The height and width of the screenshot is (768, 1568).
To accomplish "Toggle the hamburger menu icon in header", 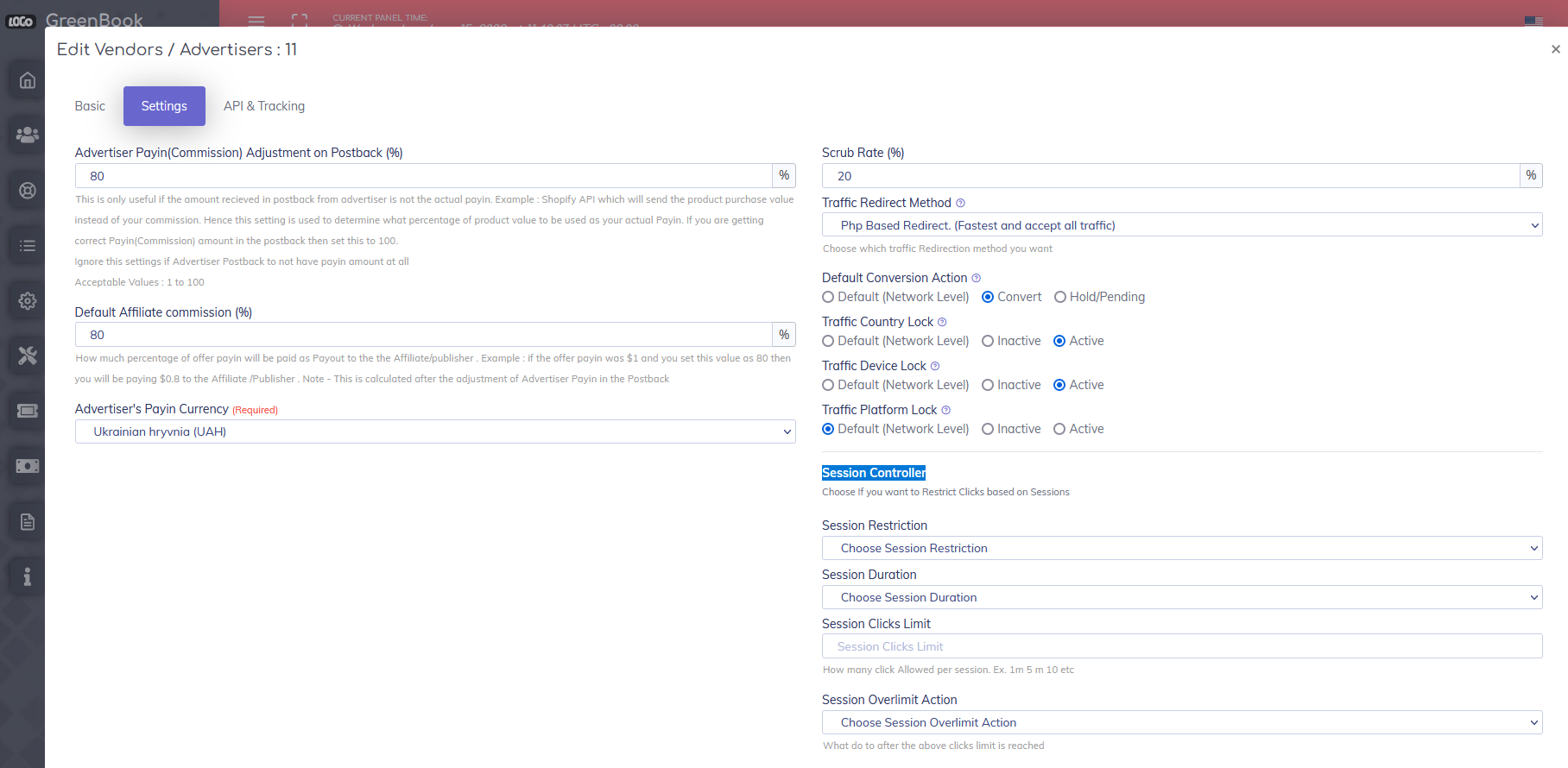I will click(x=256, y=20).
